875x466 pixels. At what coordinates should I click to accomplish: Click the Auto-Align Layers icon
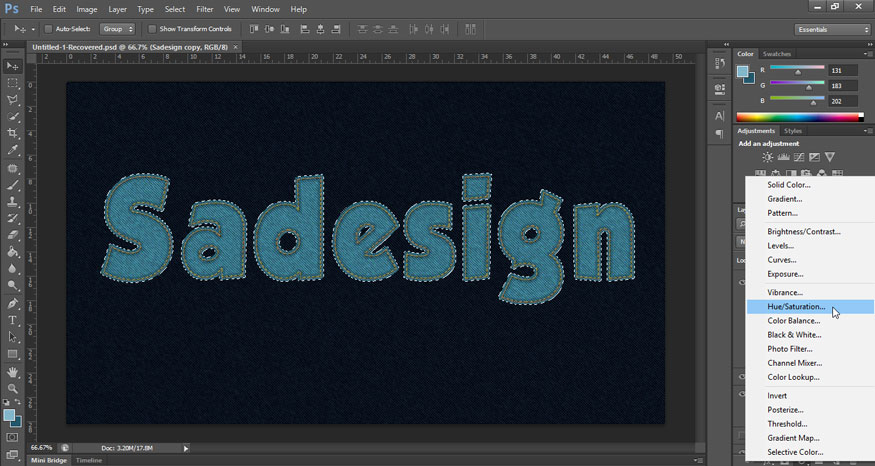(470, 29)
